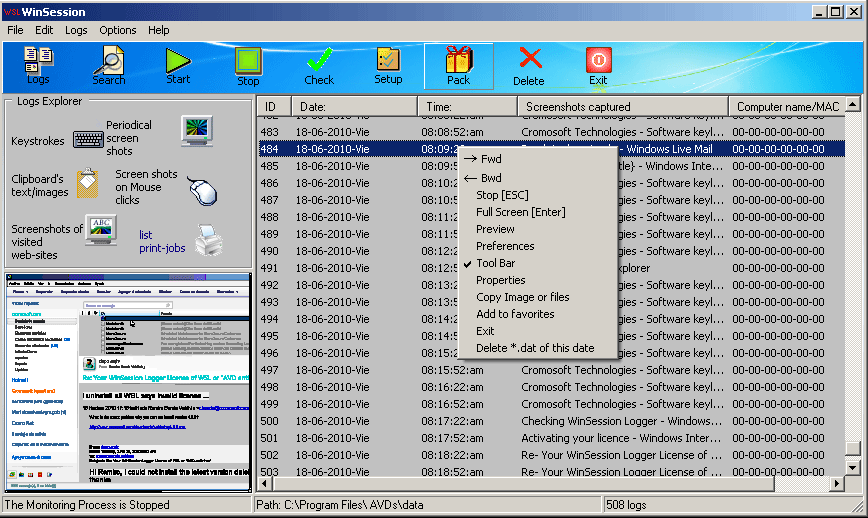The width and height of the screenshot is (868, 518).
Task: Click the scroll down arrow of log list
Action: click(852, 467)
